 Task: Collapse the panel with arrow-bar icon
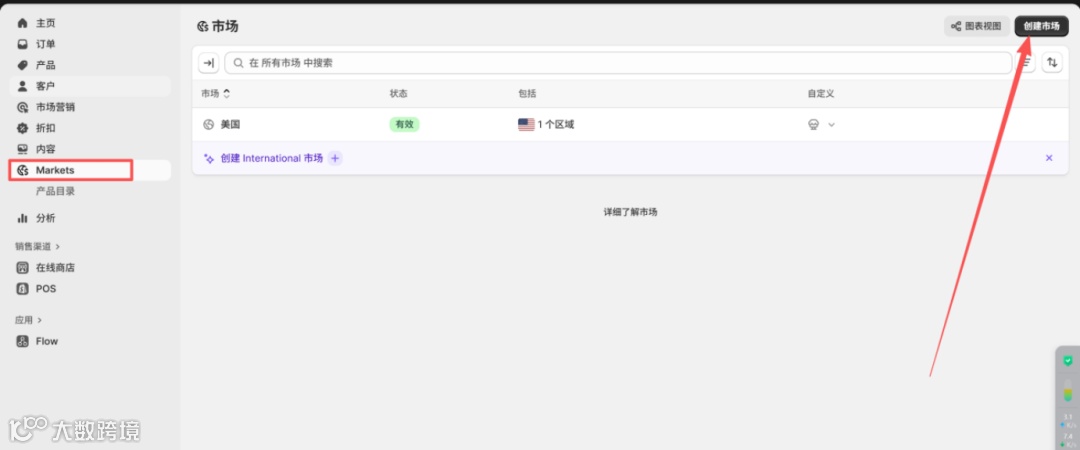tap(209, 63)
